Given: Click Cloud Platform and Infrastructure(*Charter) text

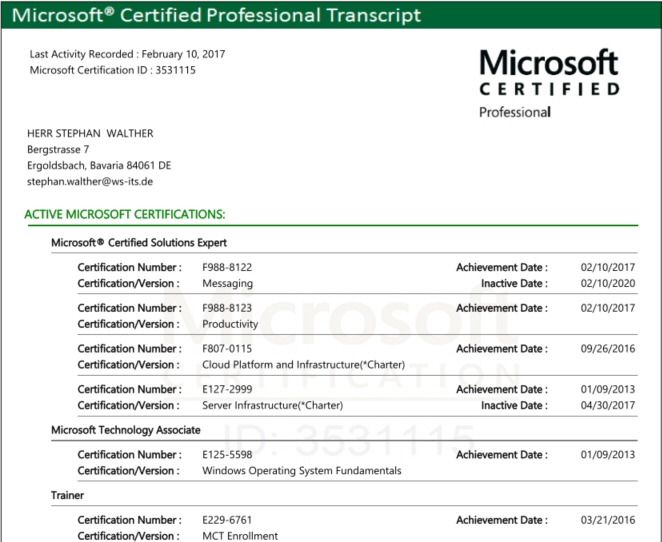Looking at the screenshot, I should [304, 365].
